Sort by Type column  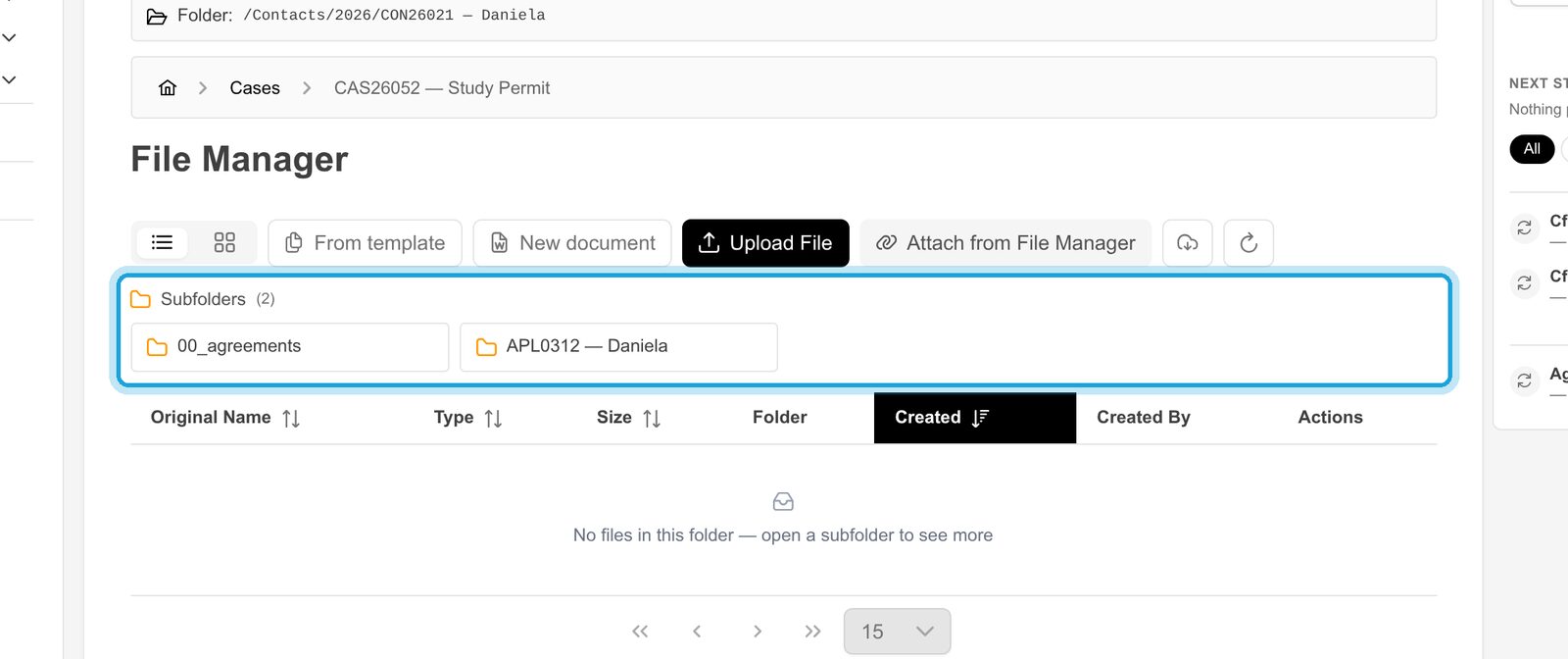(x=468, y=418)
